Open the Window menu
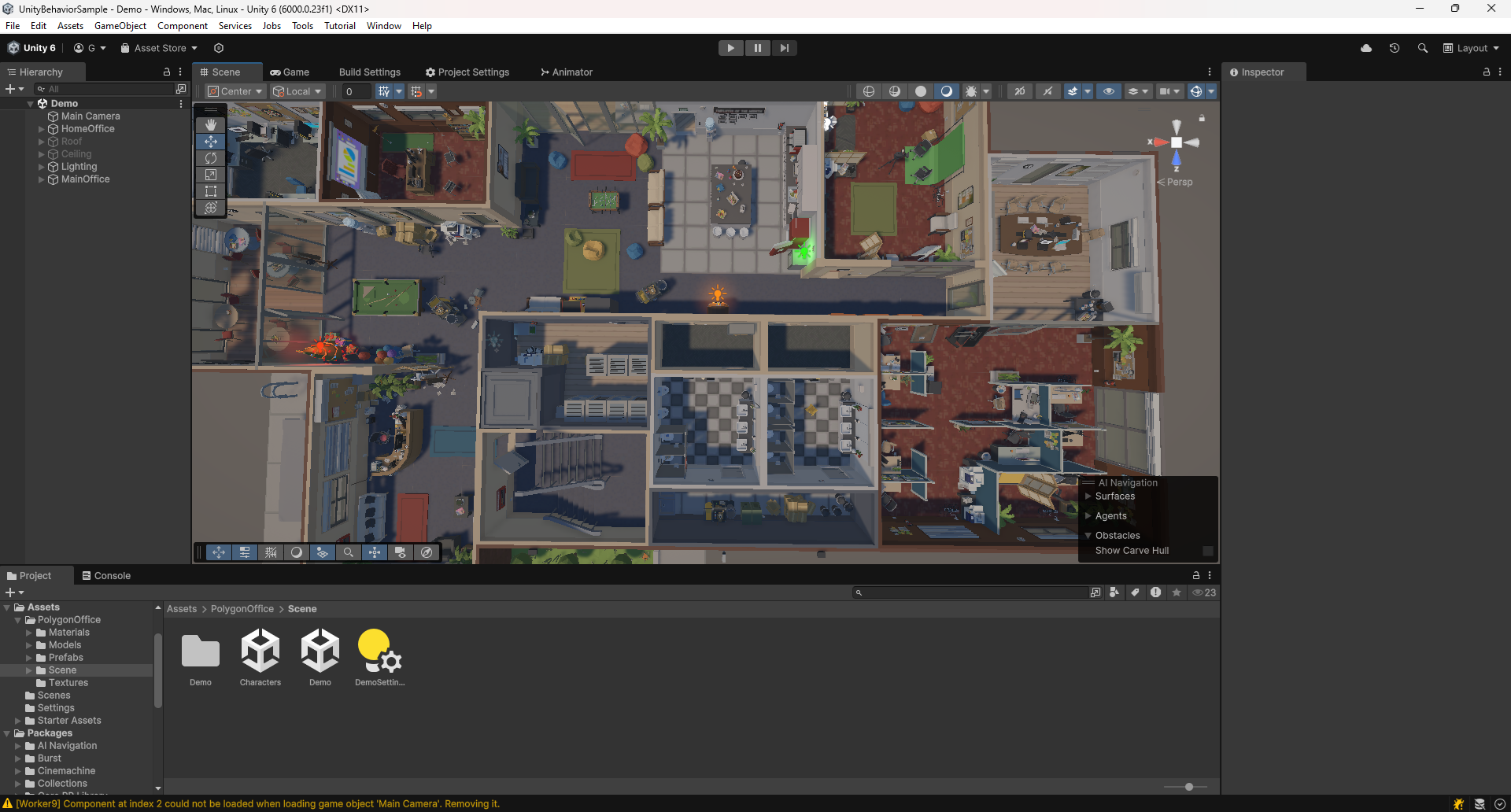 tap(384, 26)
